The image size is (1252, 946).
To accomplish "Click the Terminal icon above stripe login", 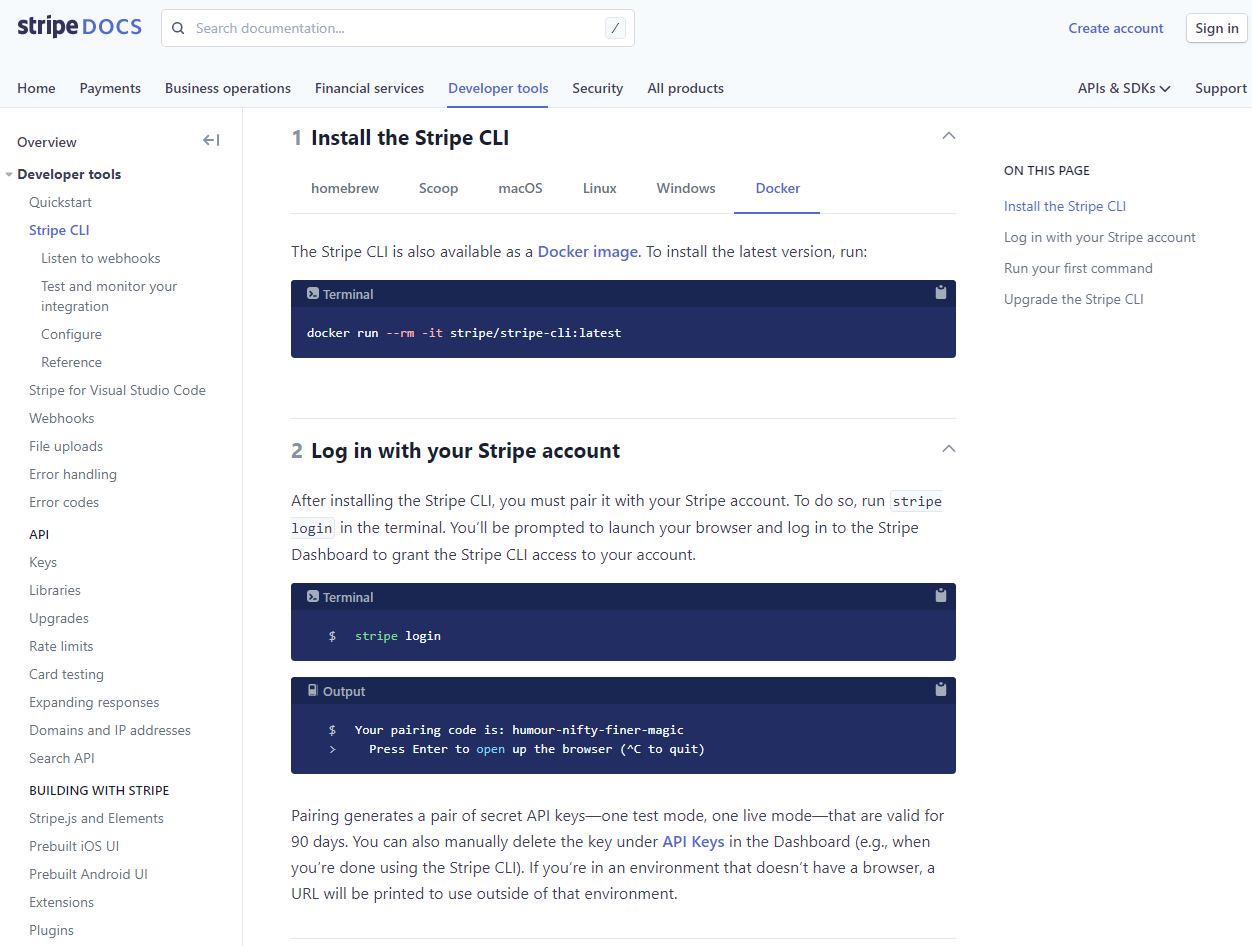I will click(x=313, y=597).
